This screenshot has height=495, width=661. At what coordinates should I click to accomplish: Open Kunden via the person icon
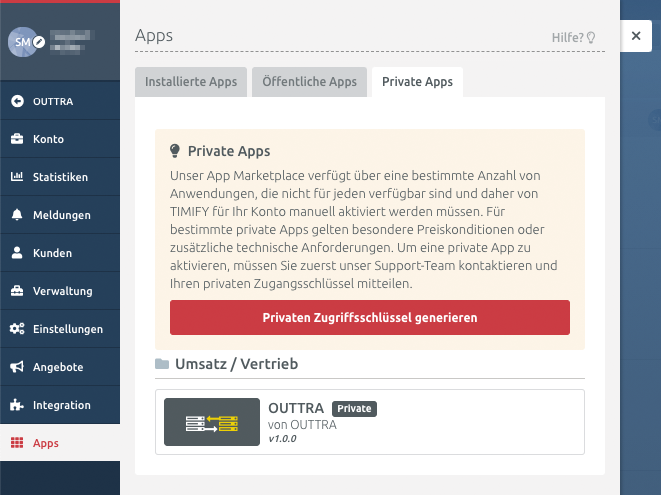coord(17,253)
